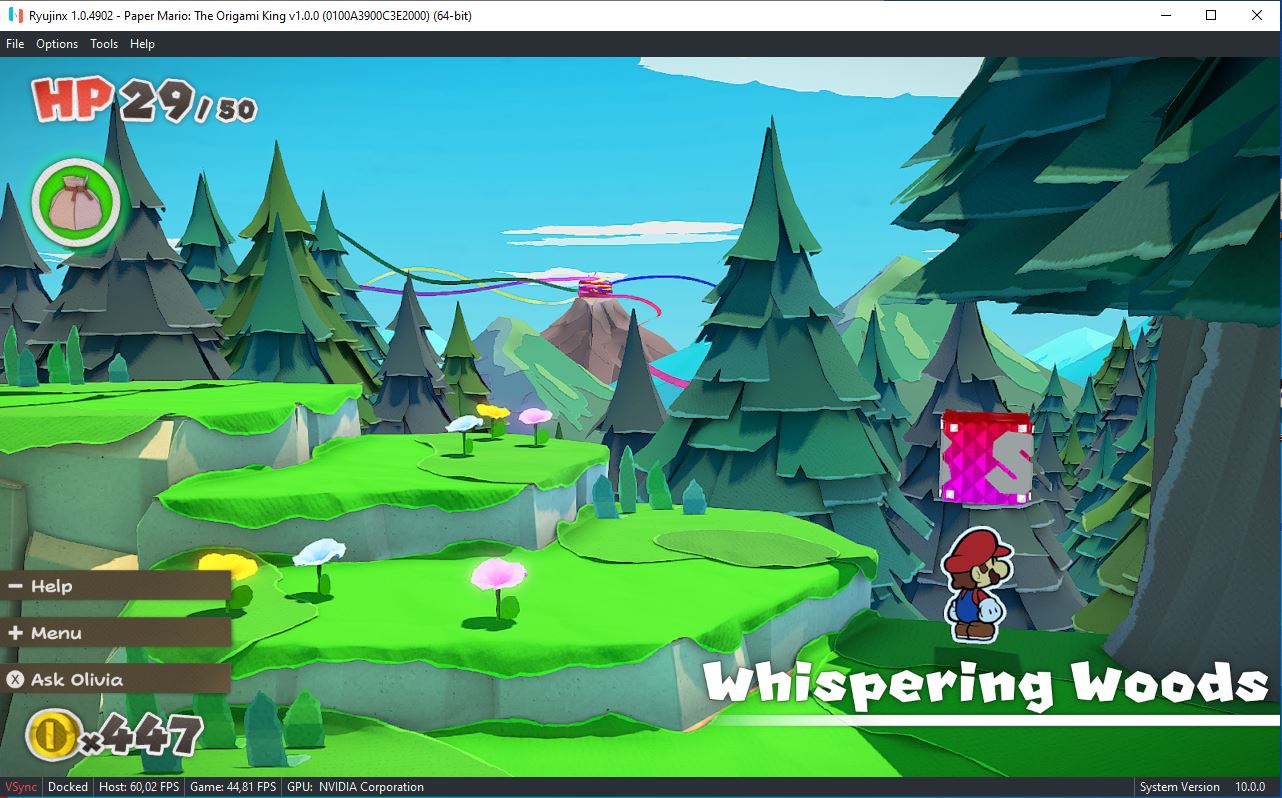Click the Ryujinx app icon in title bar
Viewport: 1282px width, 798px height.
tap(17, 16)
